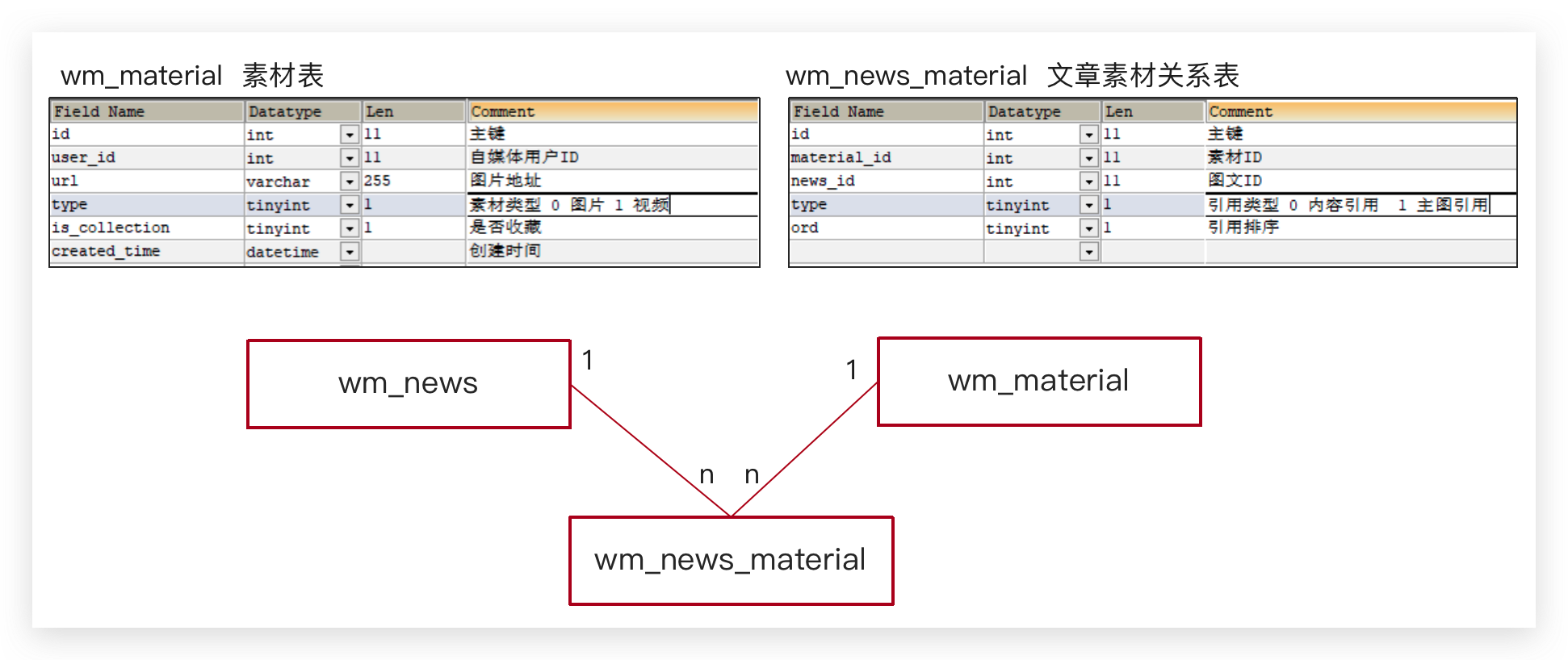Select the material_id field name cell
The image size is (1568, 660).
click(x=887, y=157)
